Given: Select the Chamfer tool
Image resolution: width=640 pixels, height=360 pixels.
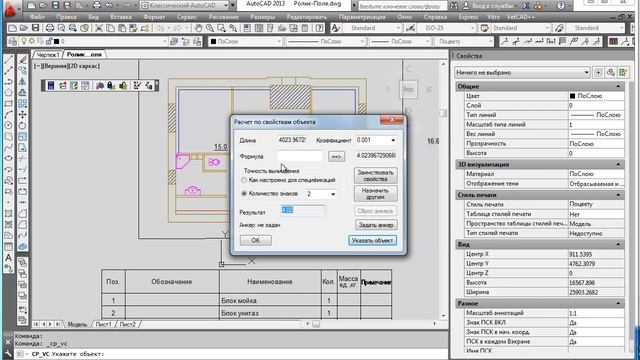Looking at the screenshot, I should (x=22, y=213).
